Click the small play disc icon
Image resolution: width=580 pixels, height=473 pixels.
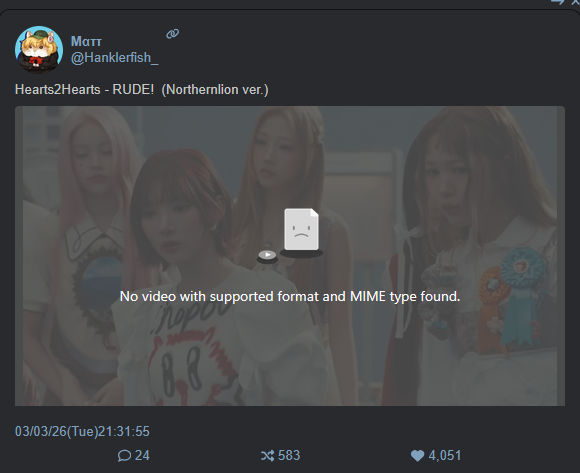267,256
